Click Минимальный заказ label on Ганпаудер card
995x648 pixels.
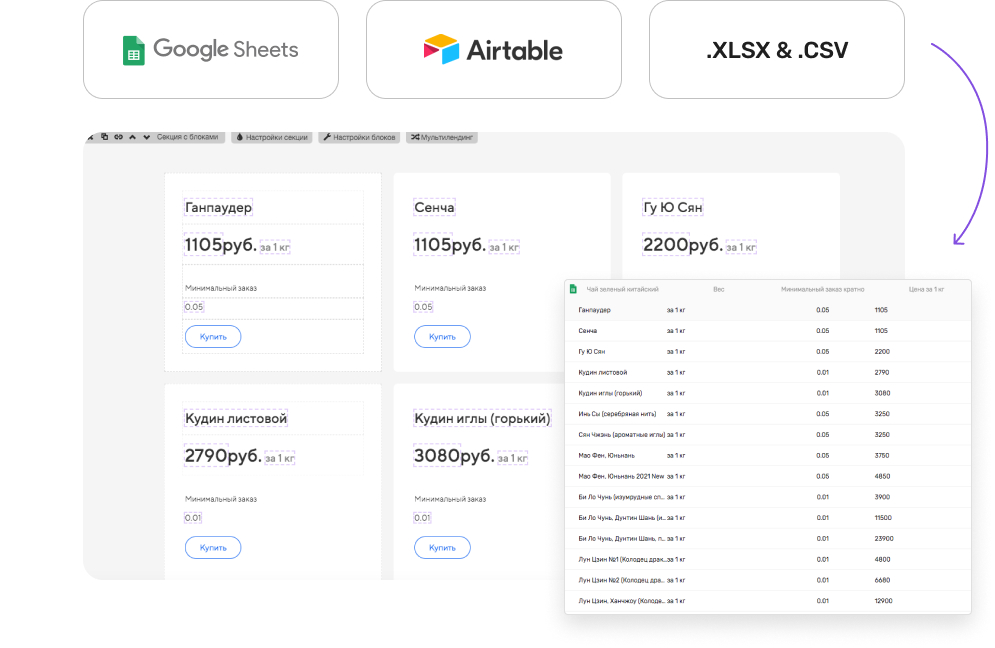(x=221, y=288)
